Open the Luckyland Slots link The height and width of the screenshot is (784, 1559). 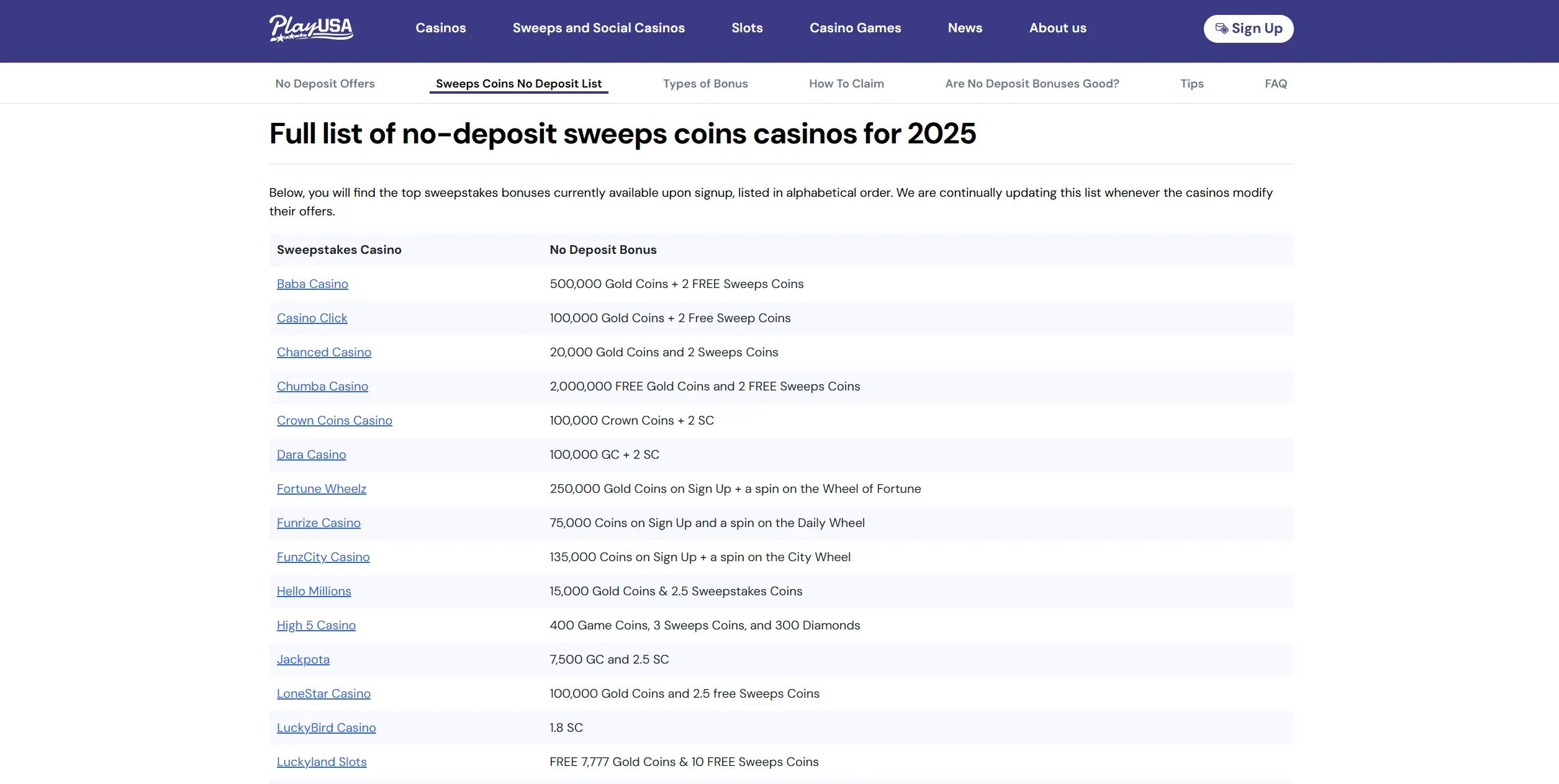322,762
